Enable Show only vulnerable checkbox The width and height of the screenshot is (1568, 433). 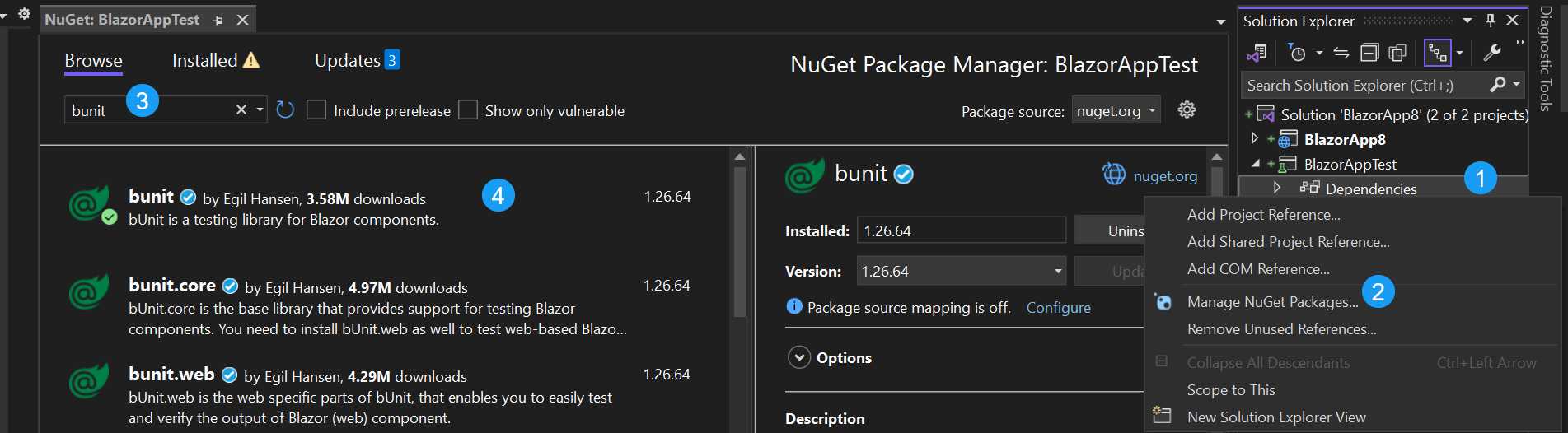point(468,109)
